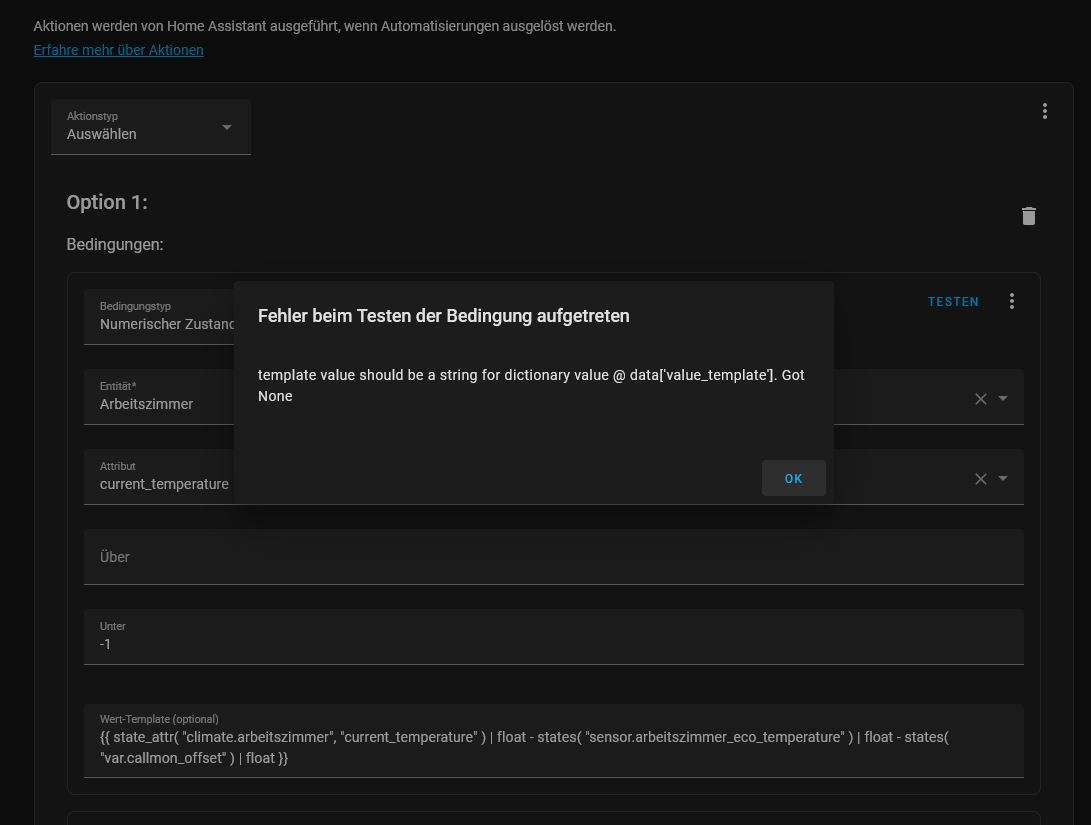Image resolution: width=1091 pixels, height=825 pixels.
Task: Dismiss the error dialog with OK
Action: [x=793, y=479]
